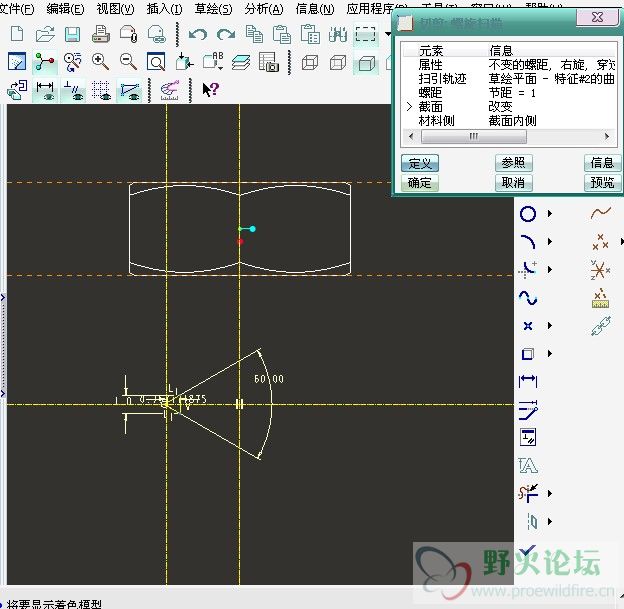Open the 视图(V) menu
This screenshot has height=609, width=624.
(115, 8)
